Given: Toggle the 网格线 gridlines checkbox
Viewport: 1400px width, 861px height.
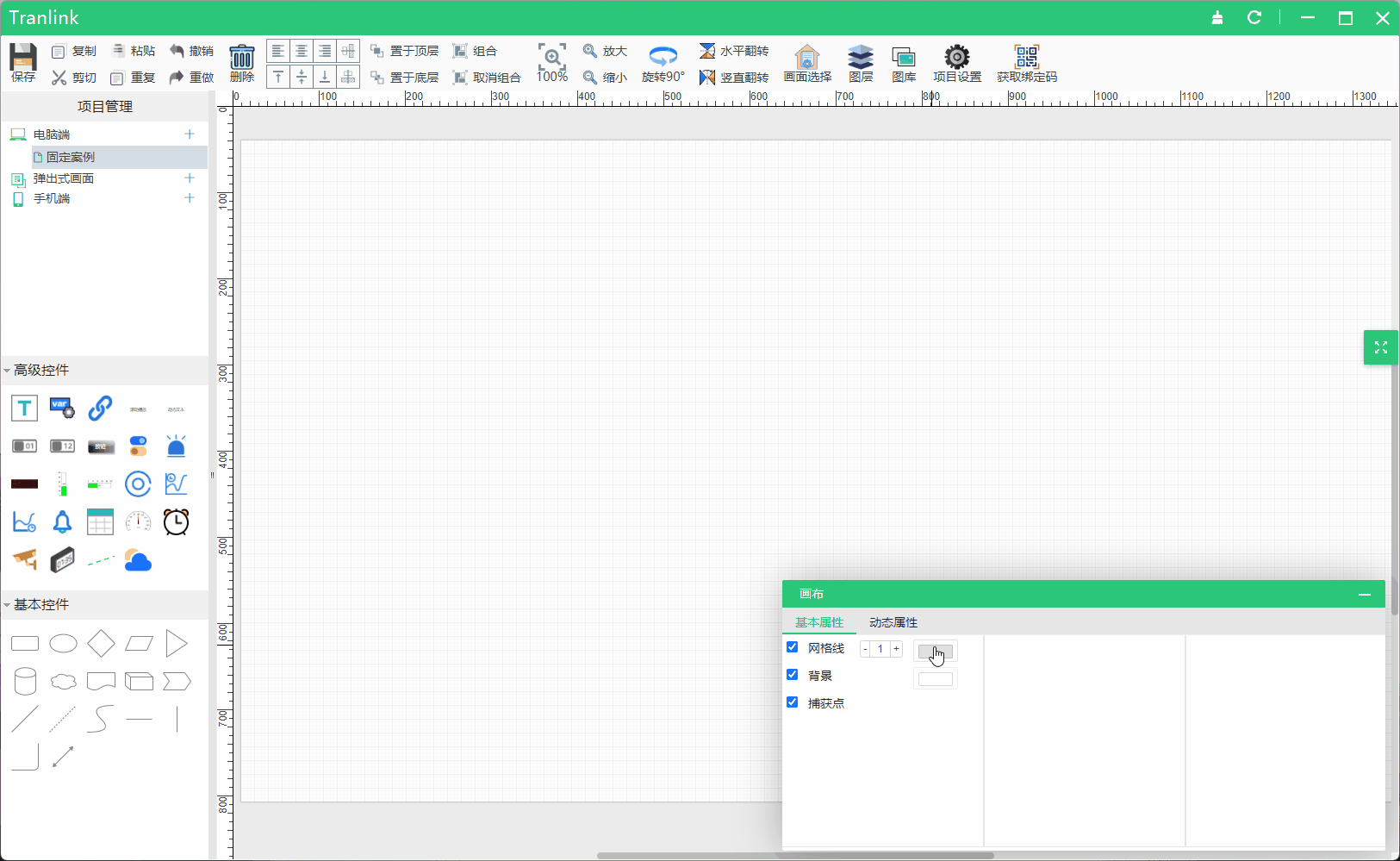Looking at the screenshot, I should 793,647.
